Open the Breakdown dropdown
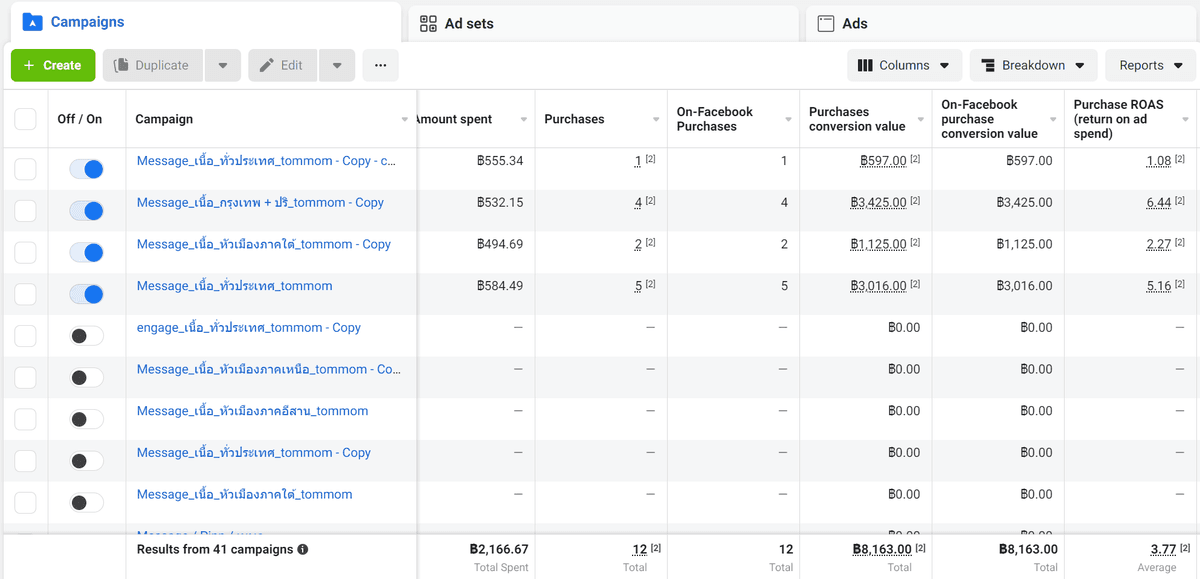1200x579 pixels. tap(1033, 66)
